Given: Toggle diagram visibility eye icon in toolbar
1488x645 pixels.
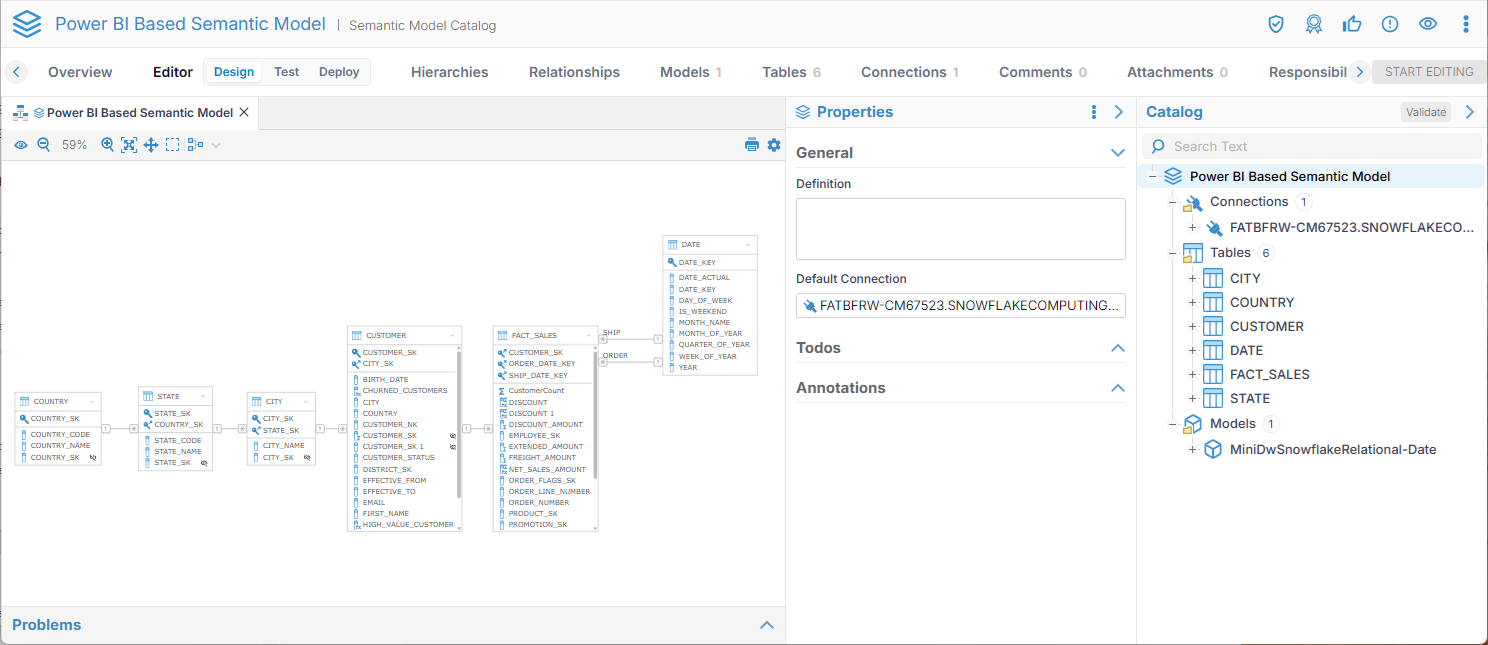Looking at the screenshot, I should click(x=21, y=145).
